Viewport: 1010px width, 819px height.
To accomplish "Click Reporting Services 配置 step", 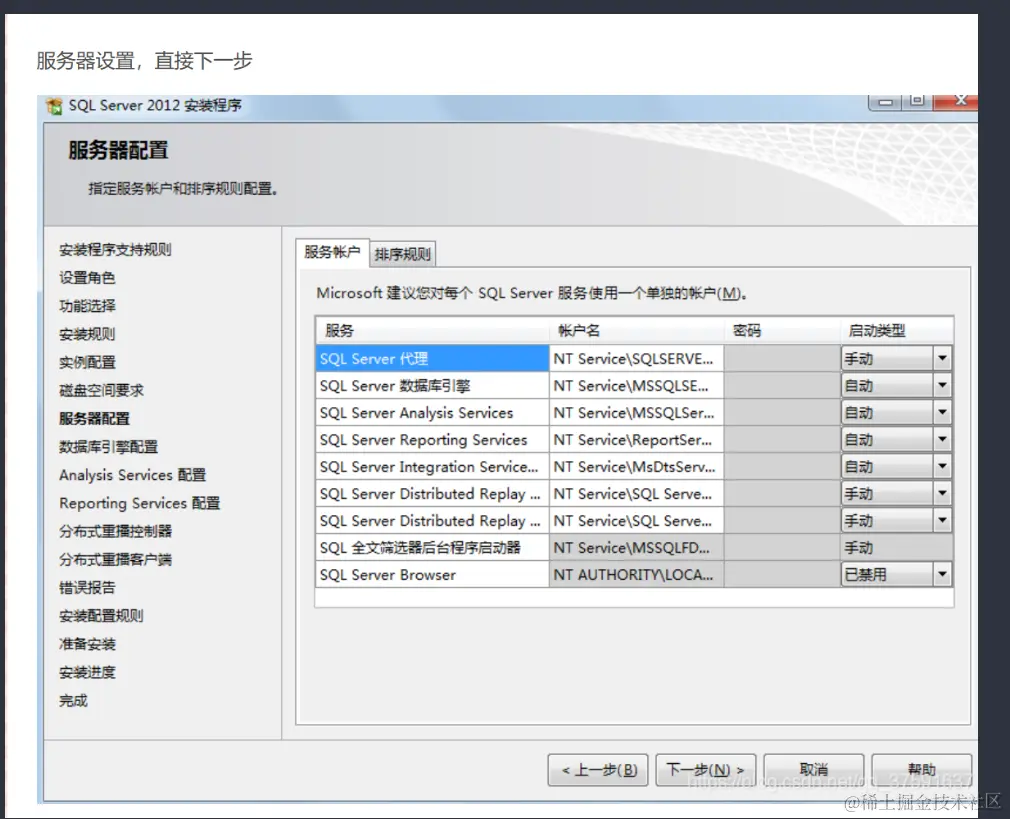I will [x=139, y=503].
